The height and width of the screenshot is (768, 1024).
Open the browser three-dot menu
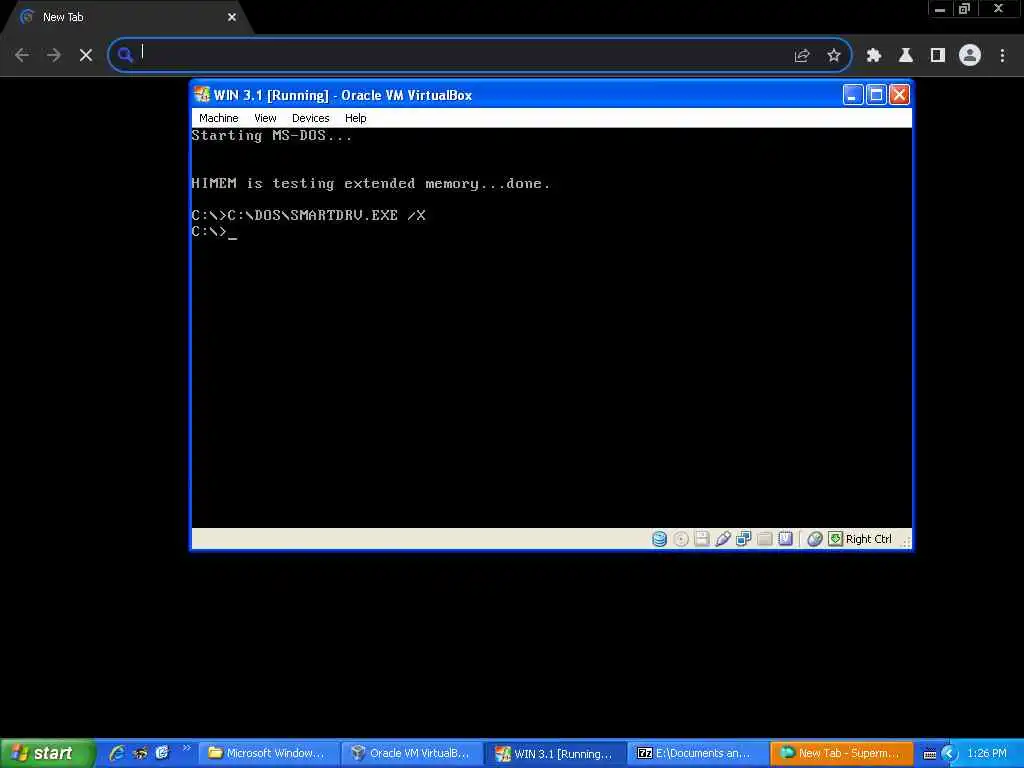tap(1002, 56)
